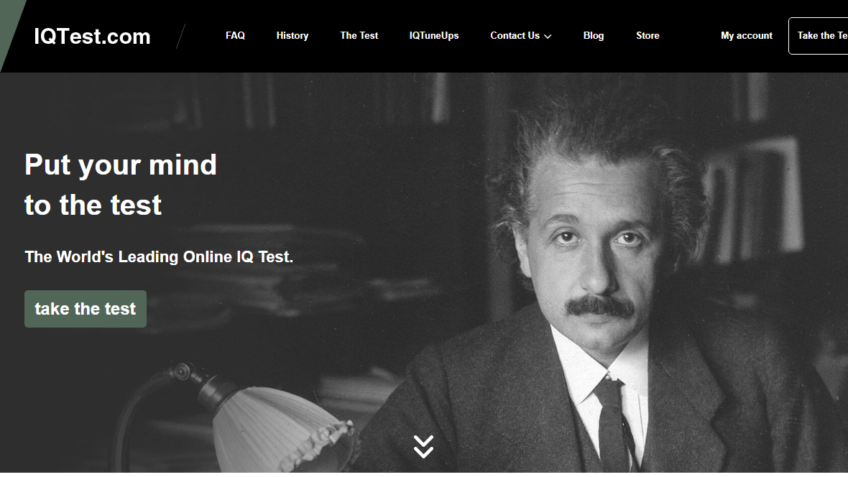Go to the Store page

coord(647,36)
